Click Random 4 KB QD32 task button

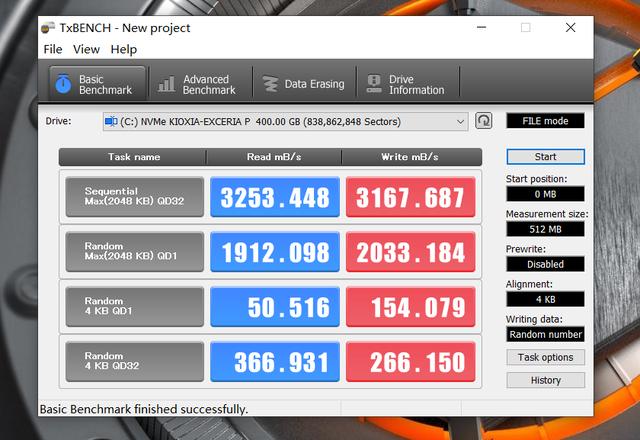[135, 361]
